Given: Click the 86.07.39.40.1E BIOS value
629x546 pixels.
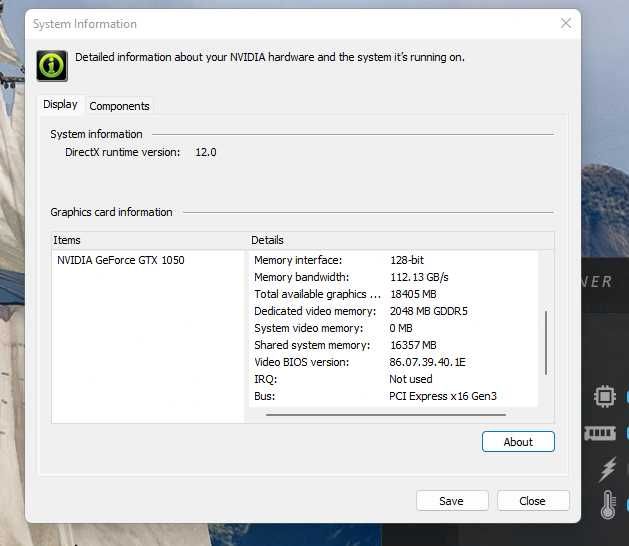Looking at the screenshot, I should (427, 362).
